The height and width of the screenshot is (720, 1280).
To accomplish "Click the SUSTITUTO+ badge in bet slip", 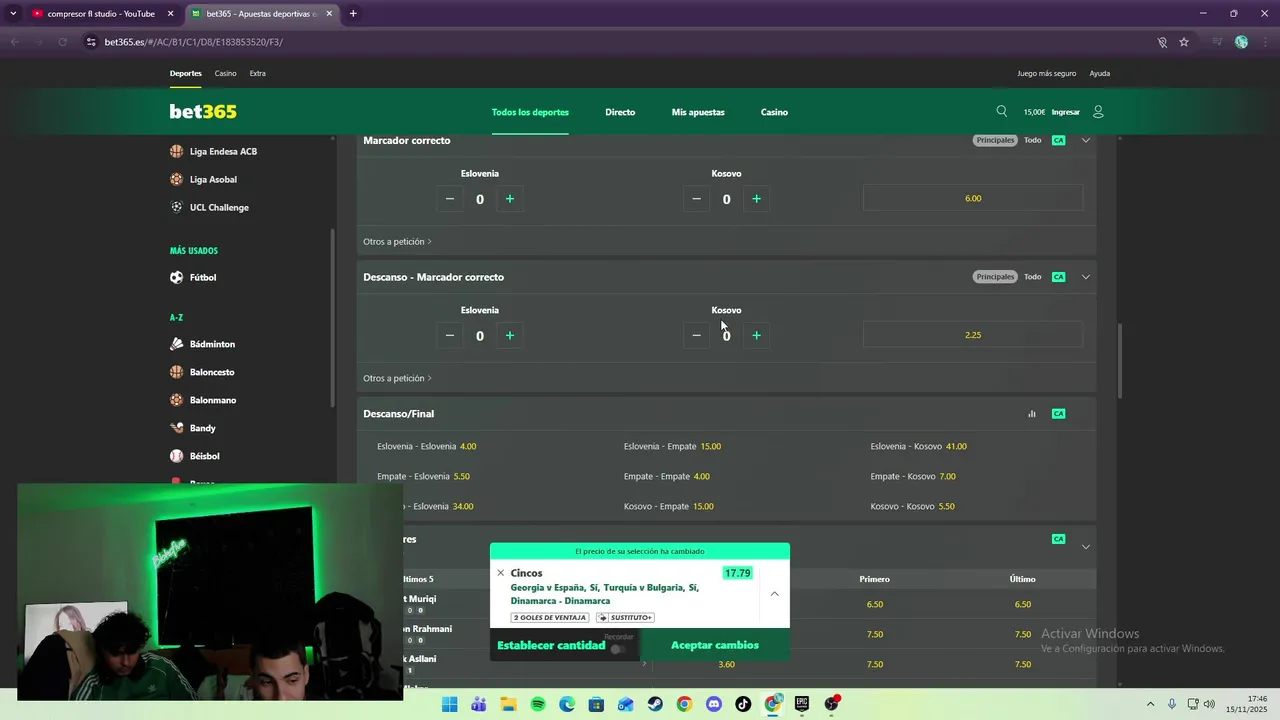I will tap(626, 618).
